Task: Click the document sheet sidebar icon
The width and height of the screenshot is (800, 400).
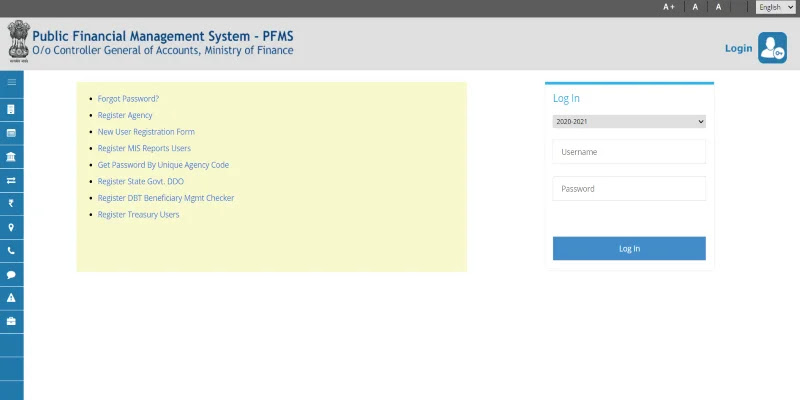Action: click(x=11, y=110)
